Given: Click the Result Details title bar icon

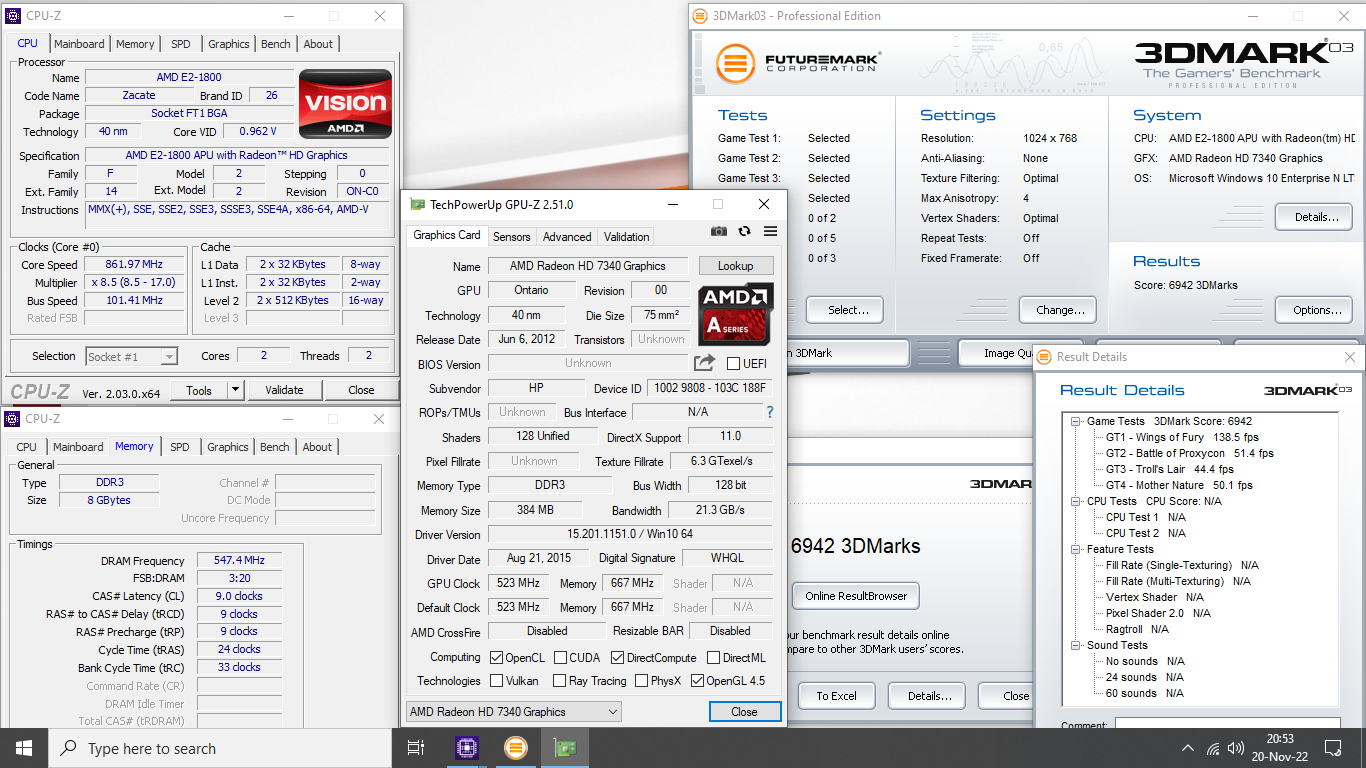Looking at the screenshot, I should (x=1046, y=356).
